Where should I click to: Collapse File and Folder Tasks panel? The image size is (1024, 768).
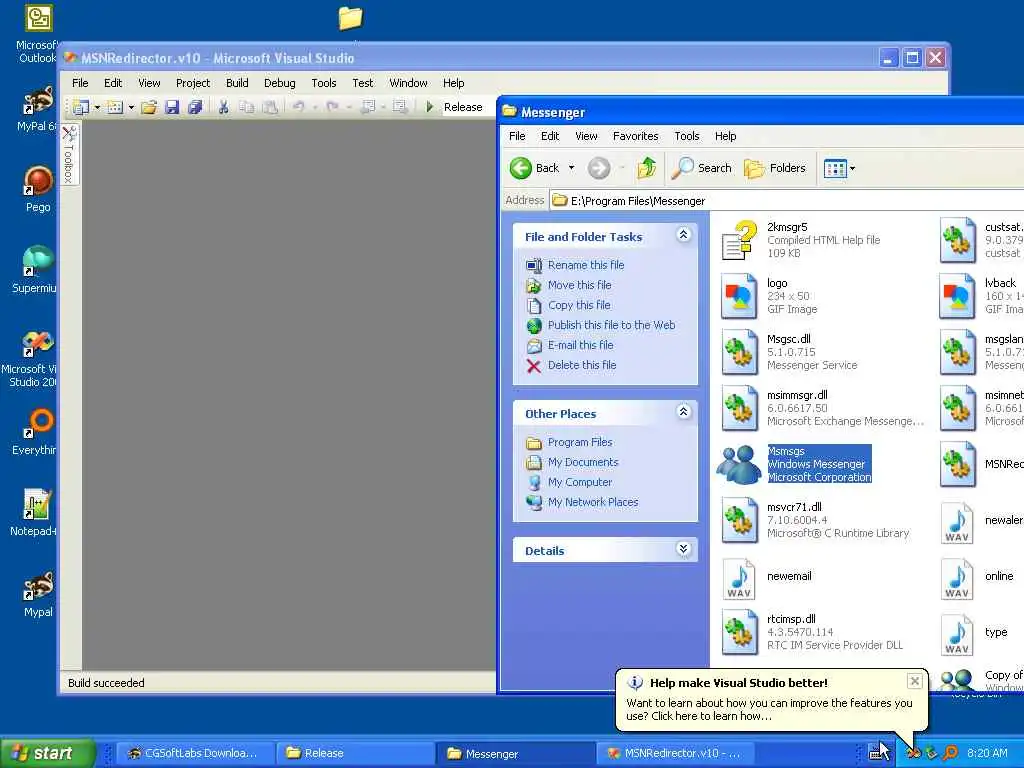tap(683, 235)
